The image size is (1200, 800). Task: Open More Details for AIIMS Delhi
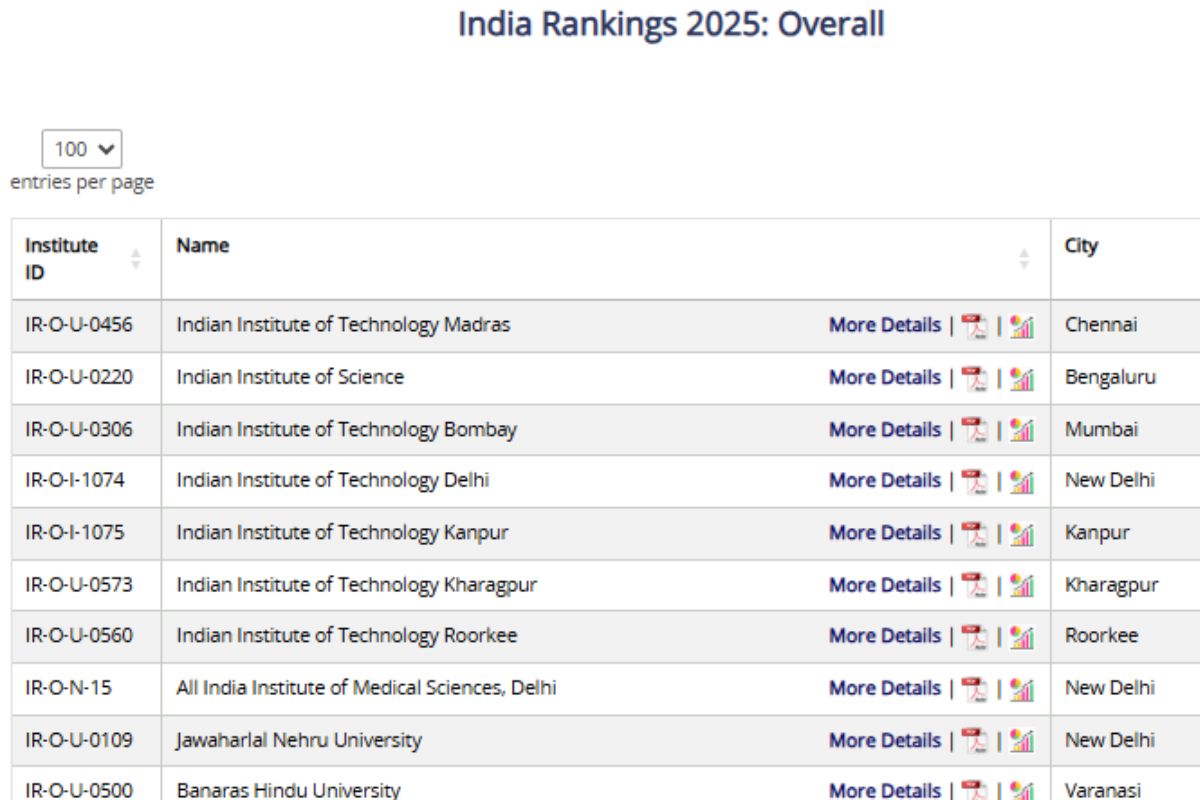pyautogui.click(x=884, y=687)
